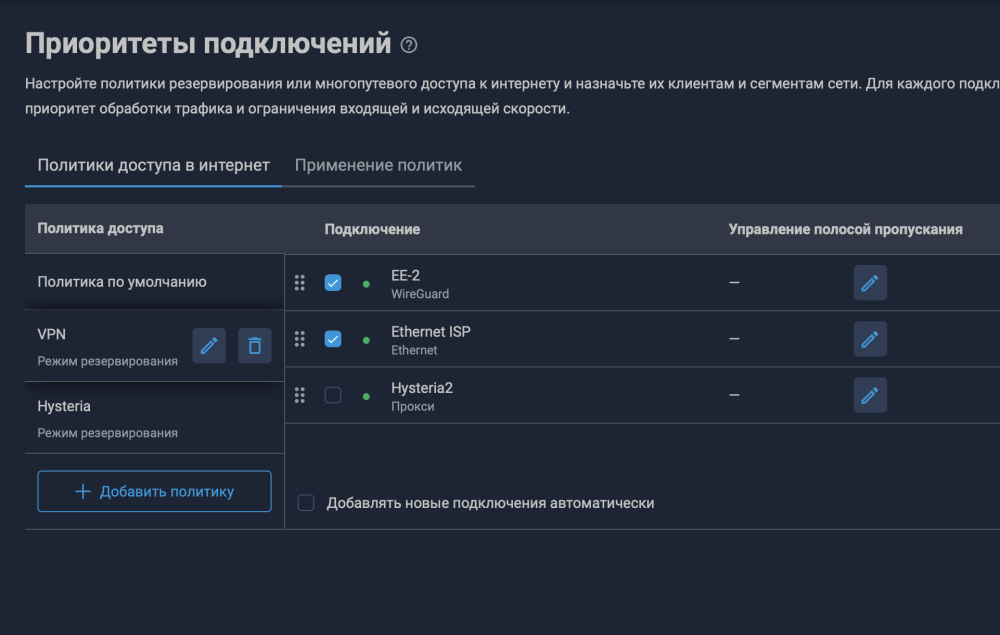This screenshot has width=1000, height=635.
Task: Select the Hysteria policy
Action: click(x=154, y=418)
